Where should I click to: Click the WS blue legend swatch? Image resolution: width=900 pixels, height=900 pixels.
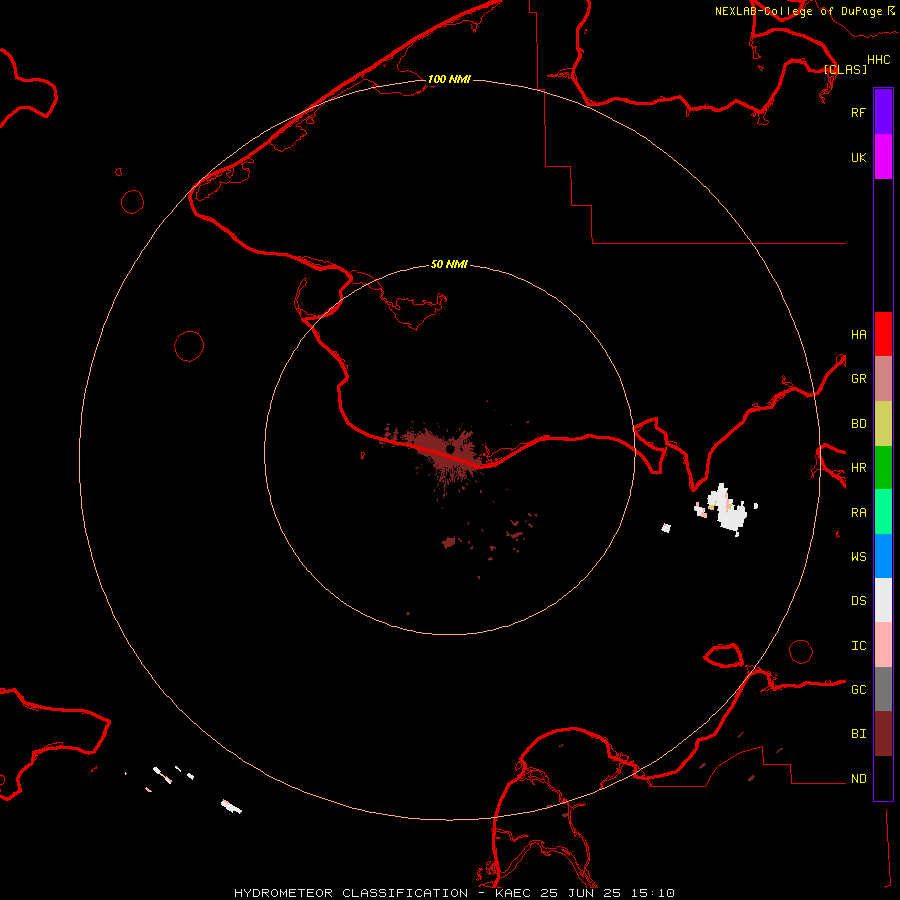[883, 556]
